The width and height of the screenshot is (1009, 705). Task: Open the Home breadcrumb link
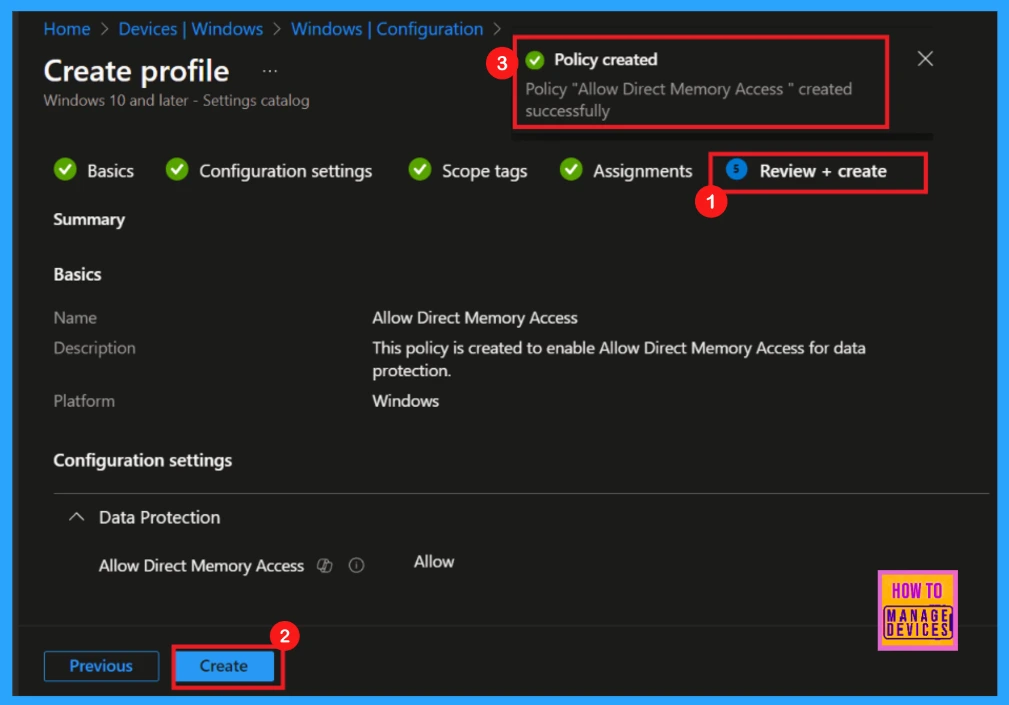(x=67, y=29)
